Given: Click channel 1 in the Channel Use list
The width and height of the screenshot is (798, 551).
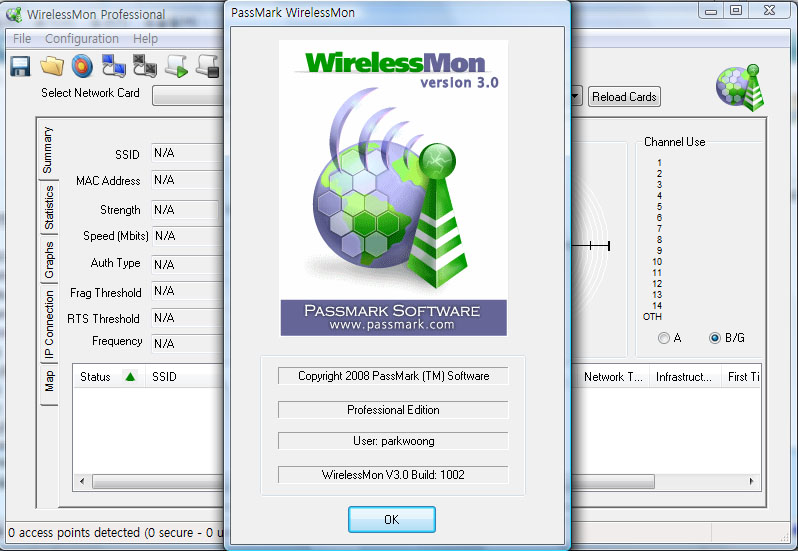Looking at the screenshot, I should pyautogui.click(x=659, y=163).
